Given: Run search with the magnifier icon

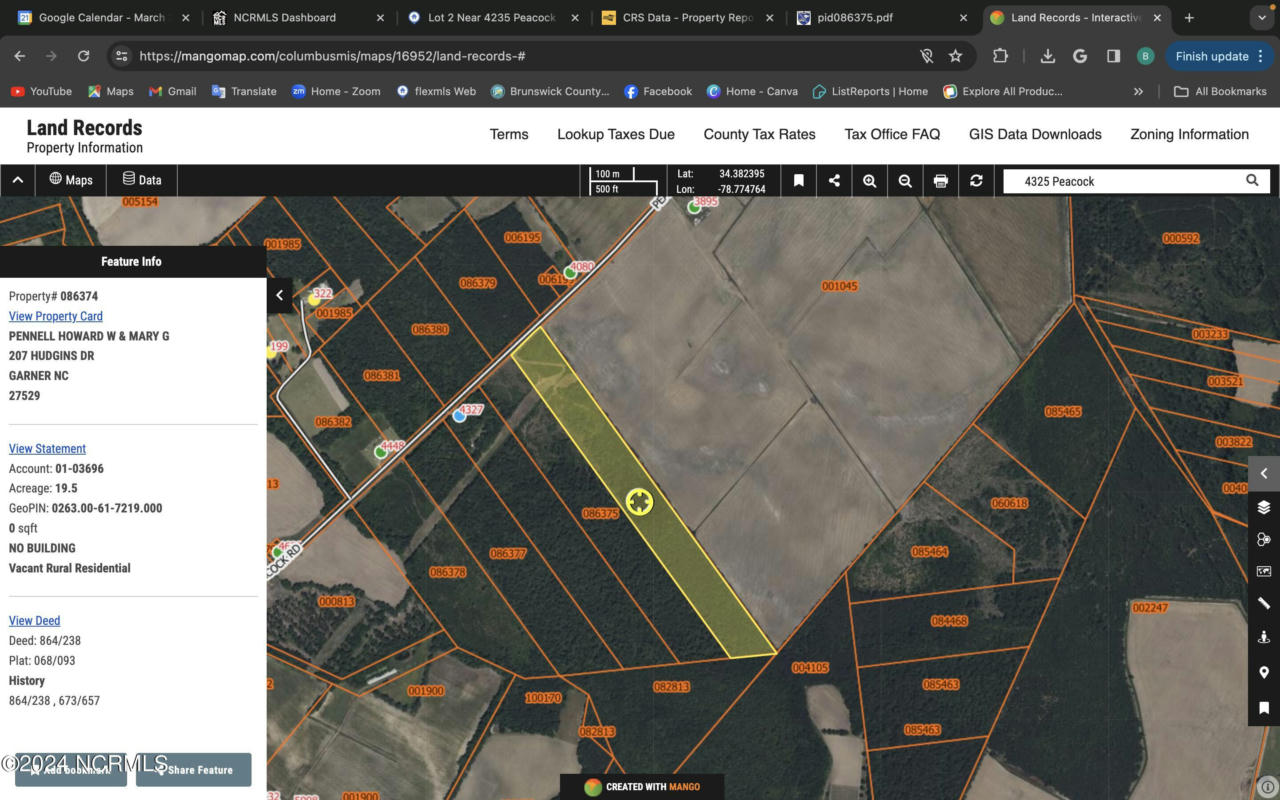Looking at the screenshot, I should [x=1252, y=181].
